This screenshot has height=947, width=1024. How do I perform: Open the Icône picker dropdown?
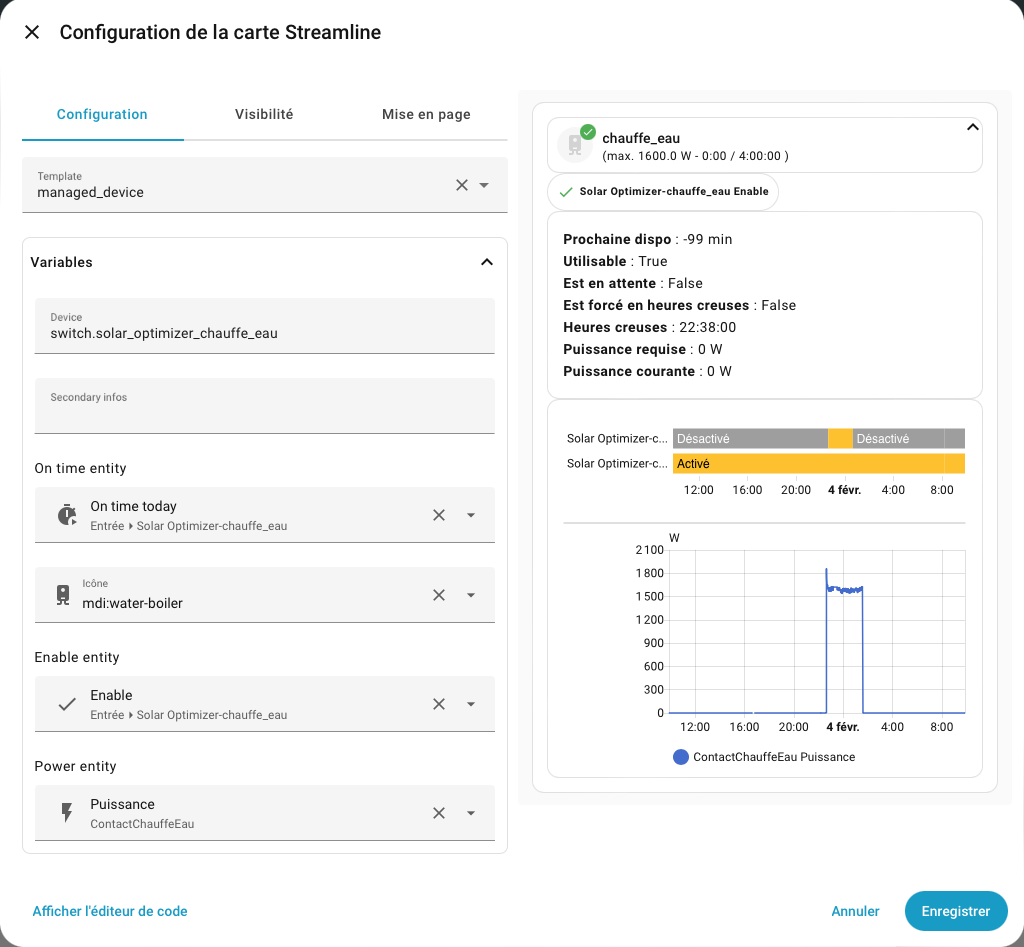(x=471, y=595)
